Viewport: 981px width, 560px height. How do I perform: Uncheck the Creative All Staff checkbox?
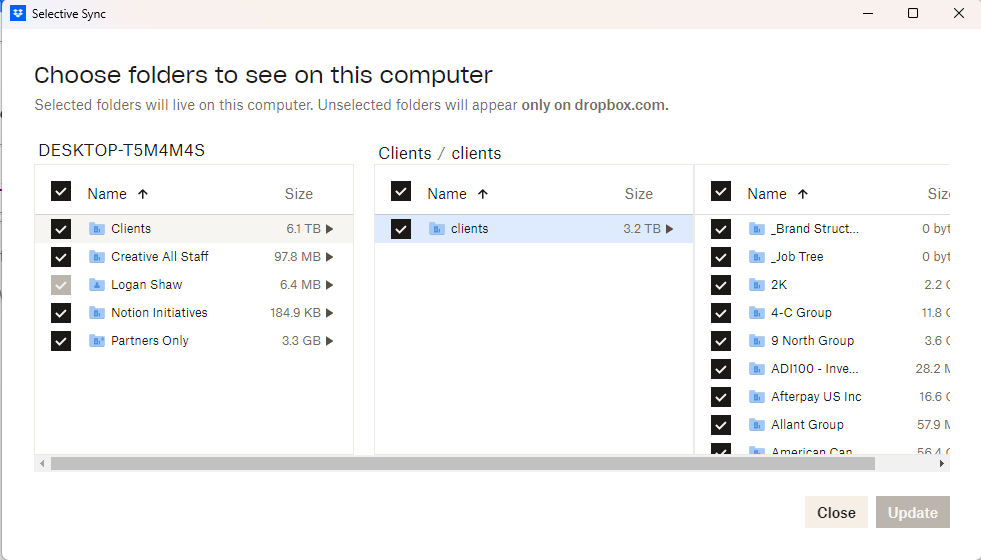[x=61, y=257]
